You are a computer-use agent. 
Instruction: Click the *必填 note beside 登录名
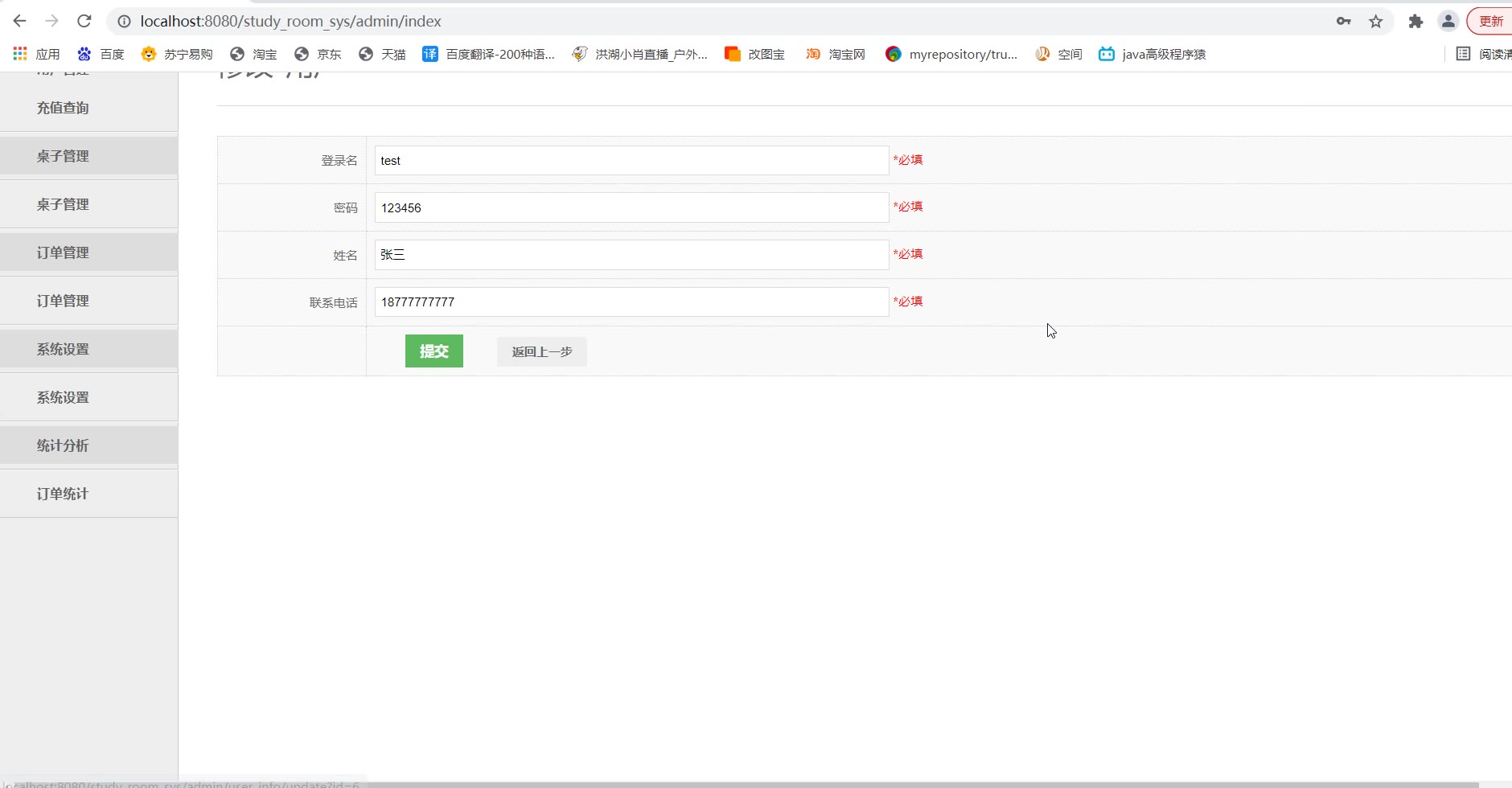coord(908,160)
